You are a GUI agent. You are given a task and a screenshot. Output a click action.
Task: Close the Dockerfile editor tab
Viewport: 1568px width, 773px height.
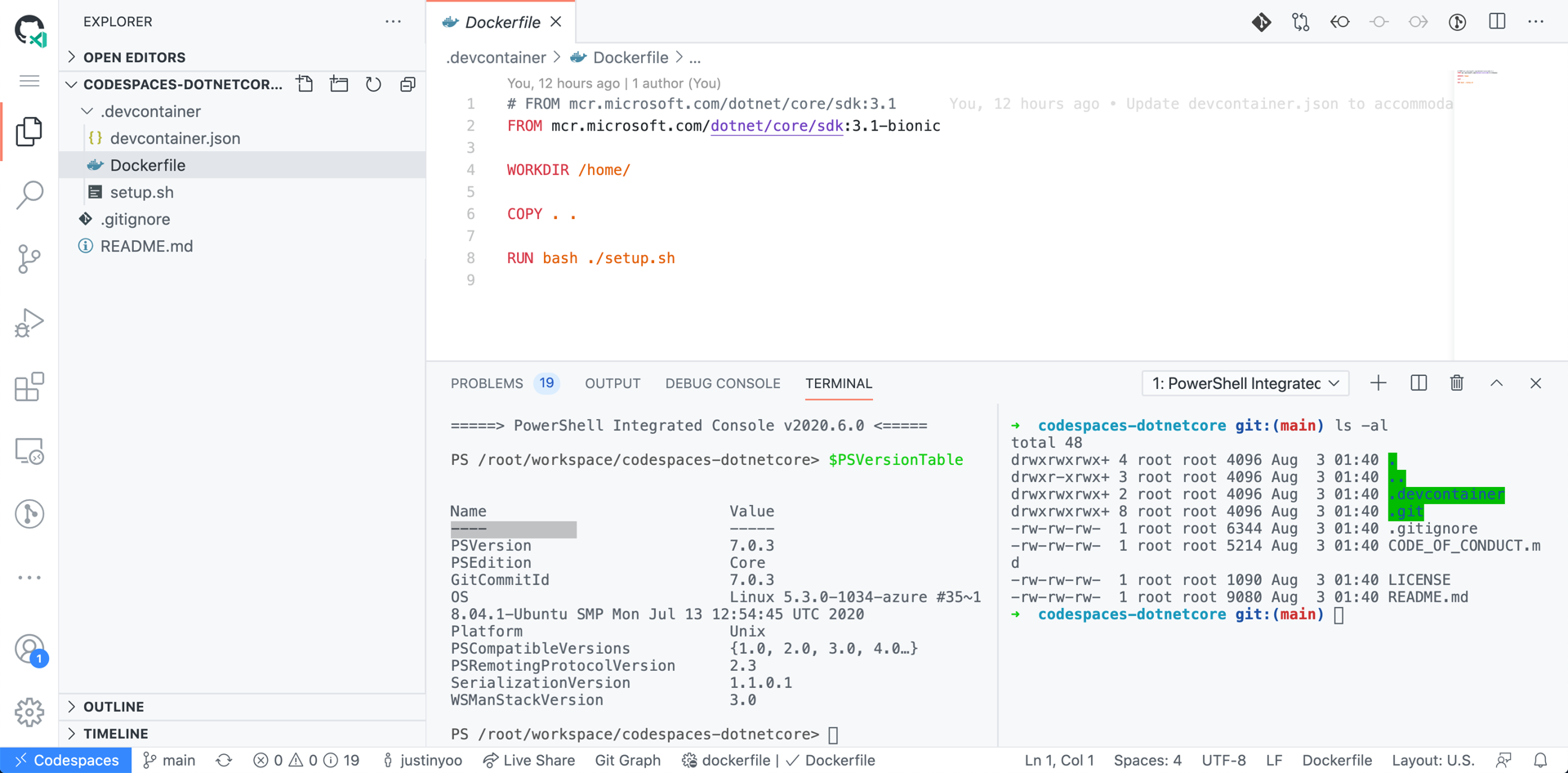click(x=556, y=22)
